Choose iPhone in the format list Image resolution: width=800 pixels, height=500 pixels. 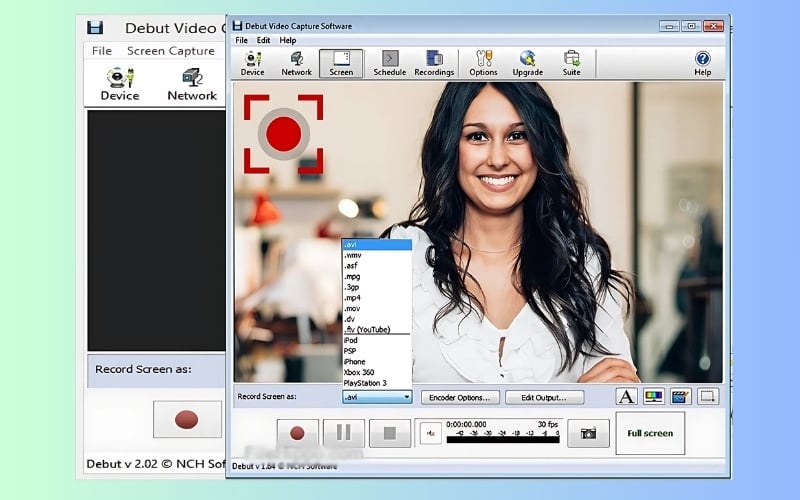coord(377,362)
